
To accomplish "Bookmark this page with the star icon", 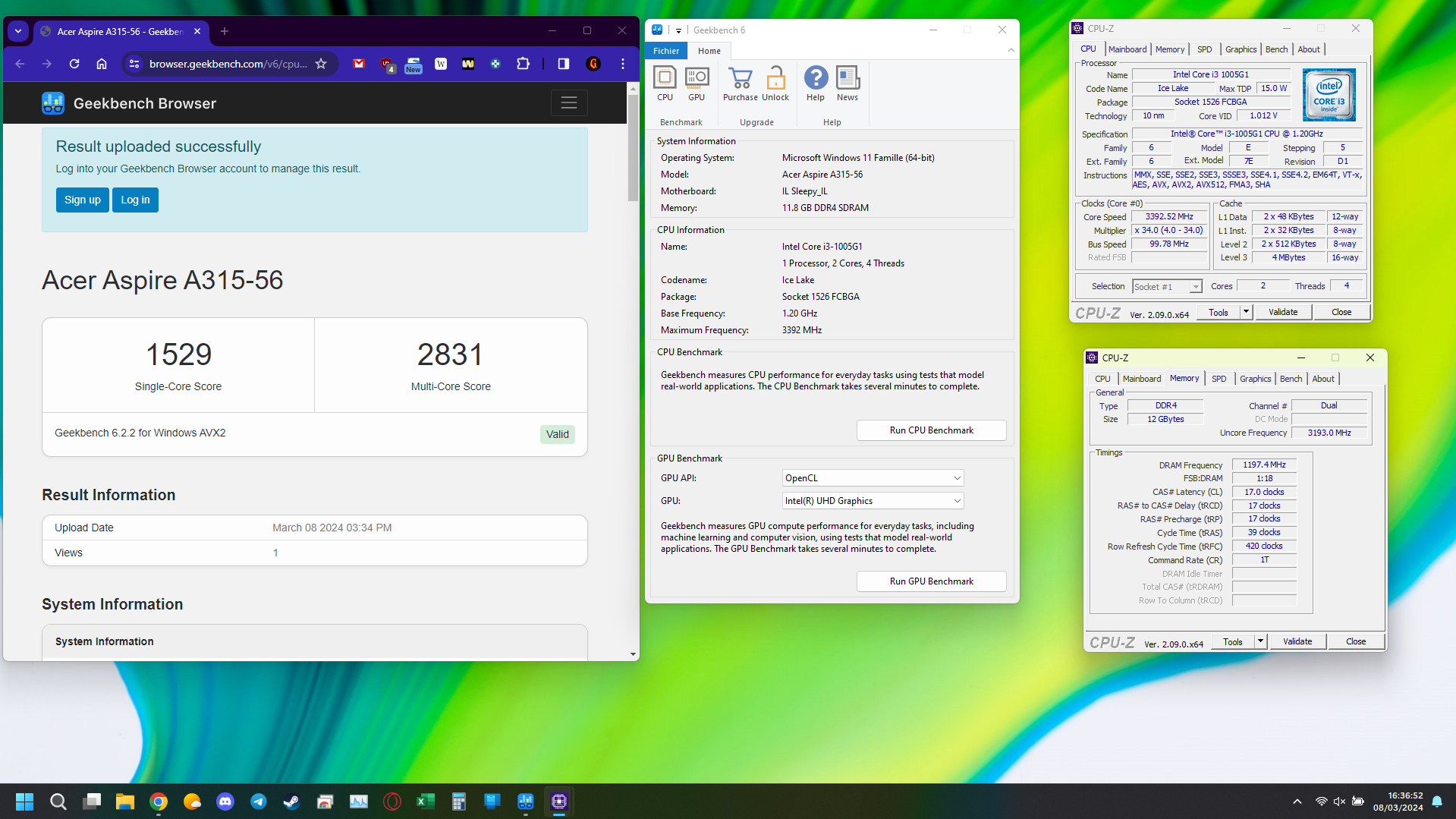I will coord(321,64).
